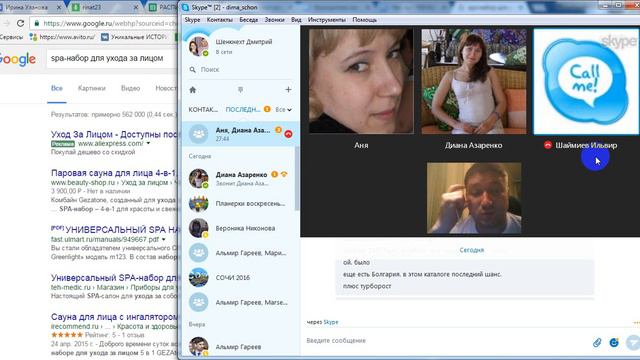Click the message плюс турборост

367,286
